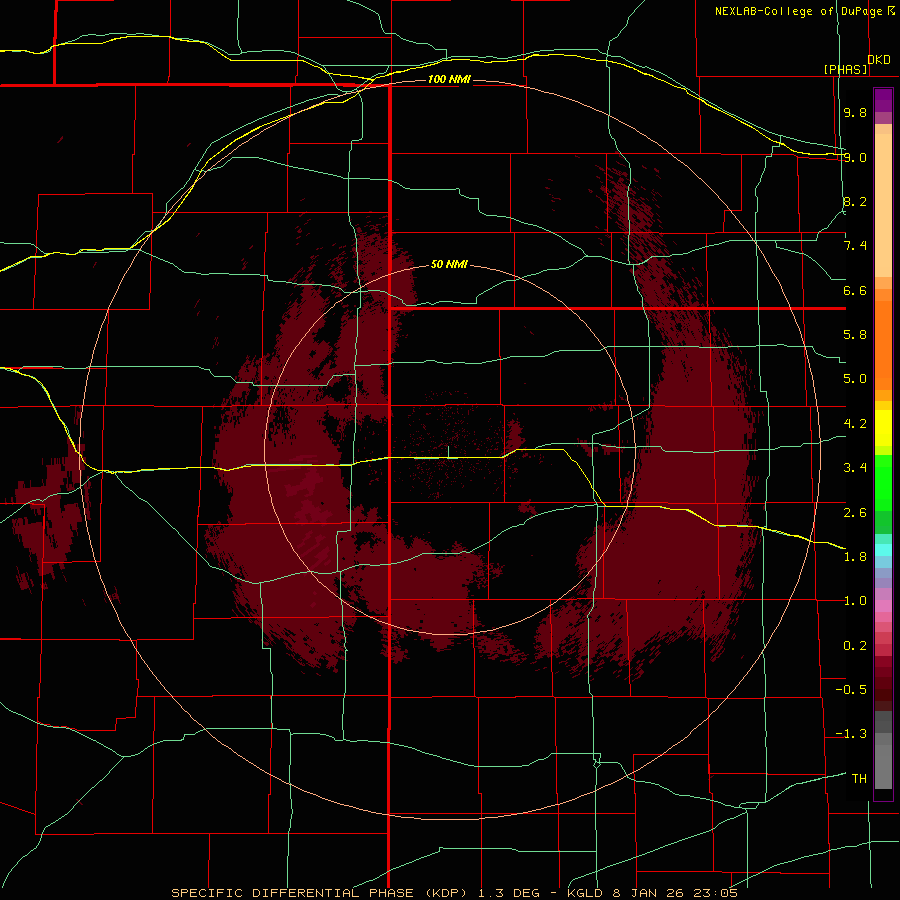Screen dimensions: 900x900
Task: Click the 3.4 value on the color scale
Action: (855, 468)
